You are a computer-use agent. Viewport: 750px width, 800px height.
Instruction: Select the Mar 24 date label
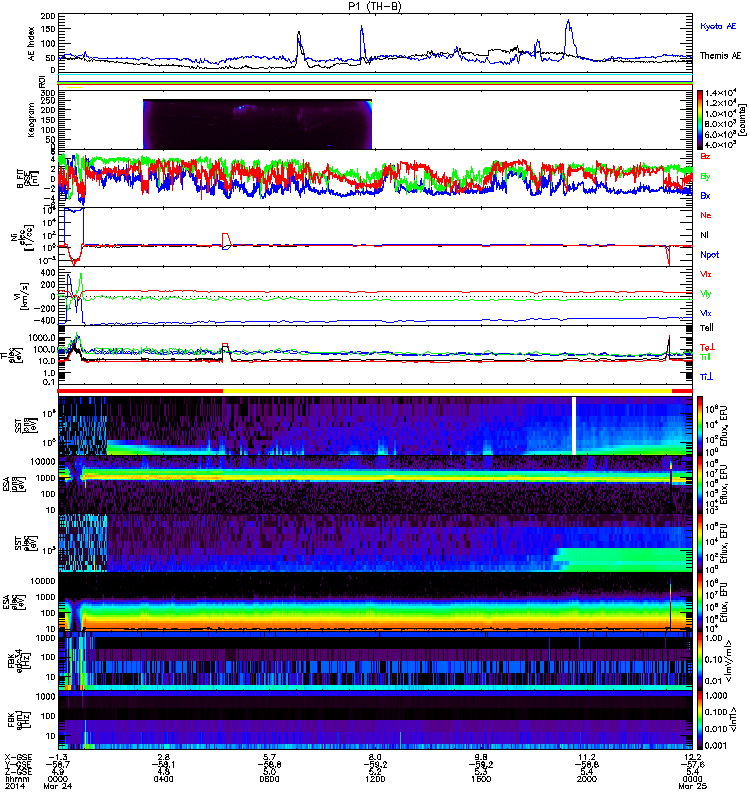[58, 786]
